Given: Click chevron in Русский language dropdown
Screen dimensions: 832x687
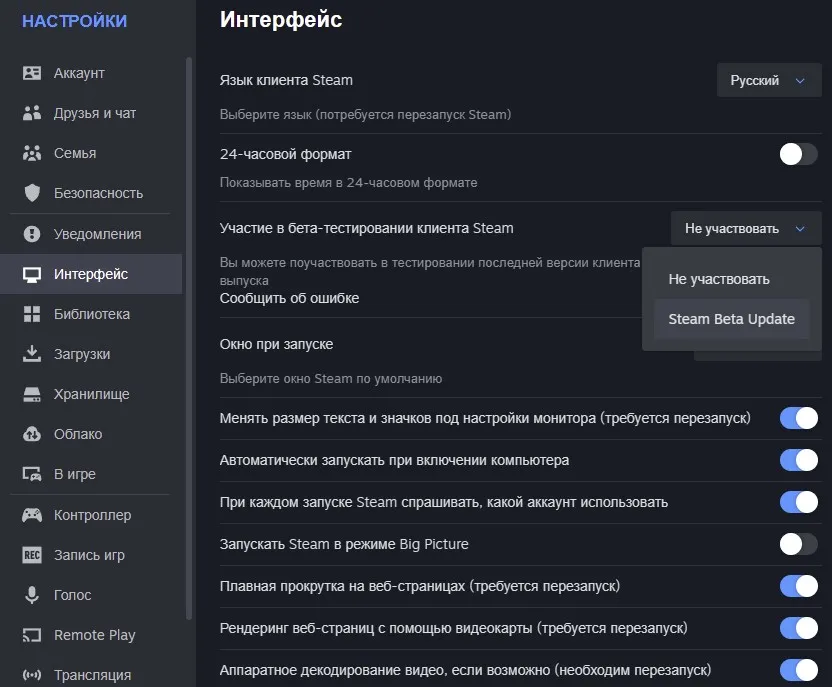Looking at the screenshot, I should click(x=800, y=81).
